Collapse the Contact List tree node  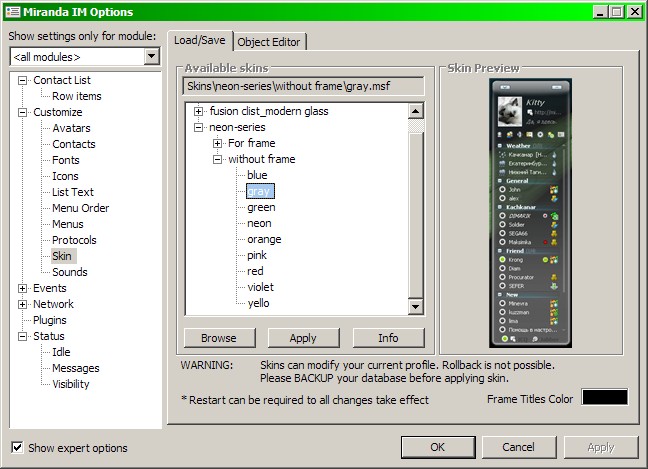[22, 80]
